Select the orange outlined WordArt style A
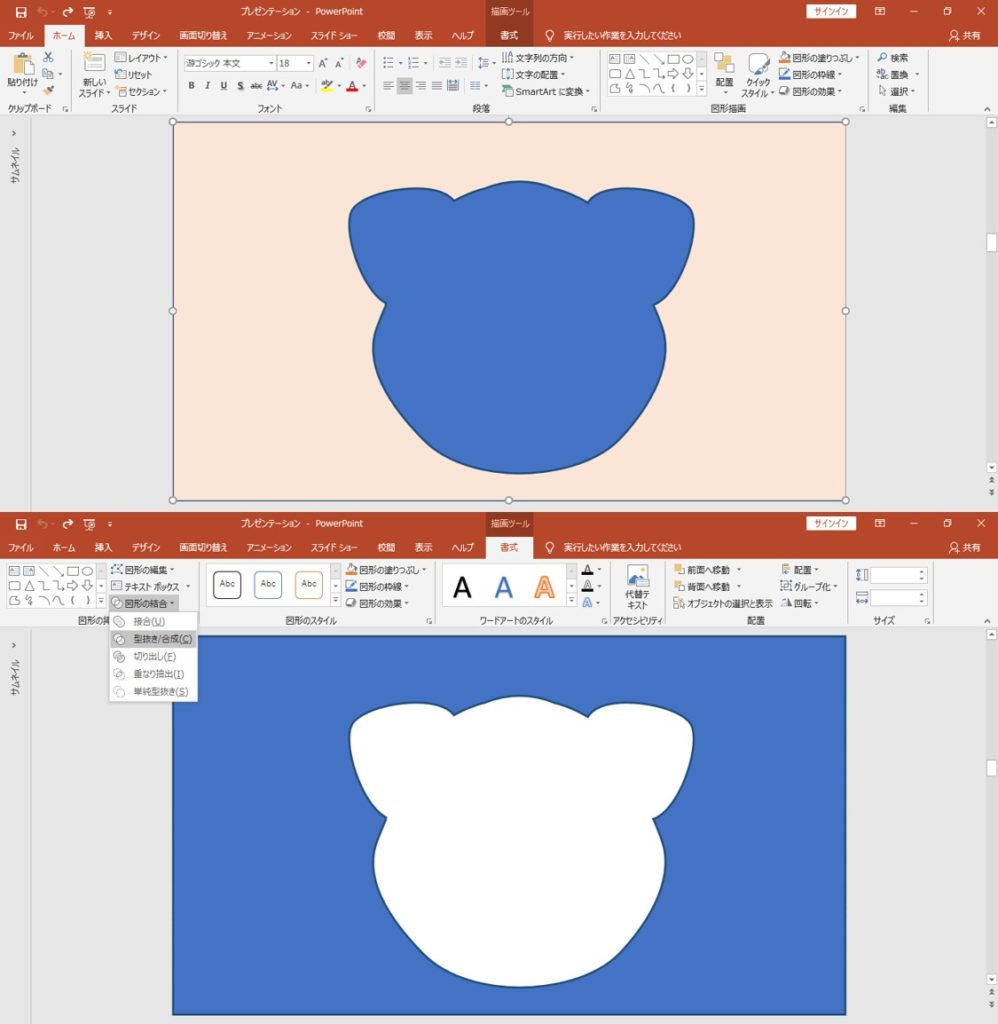Viewport: 998px width, 1024px height. [x=544, y=586]
